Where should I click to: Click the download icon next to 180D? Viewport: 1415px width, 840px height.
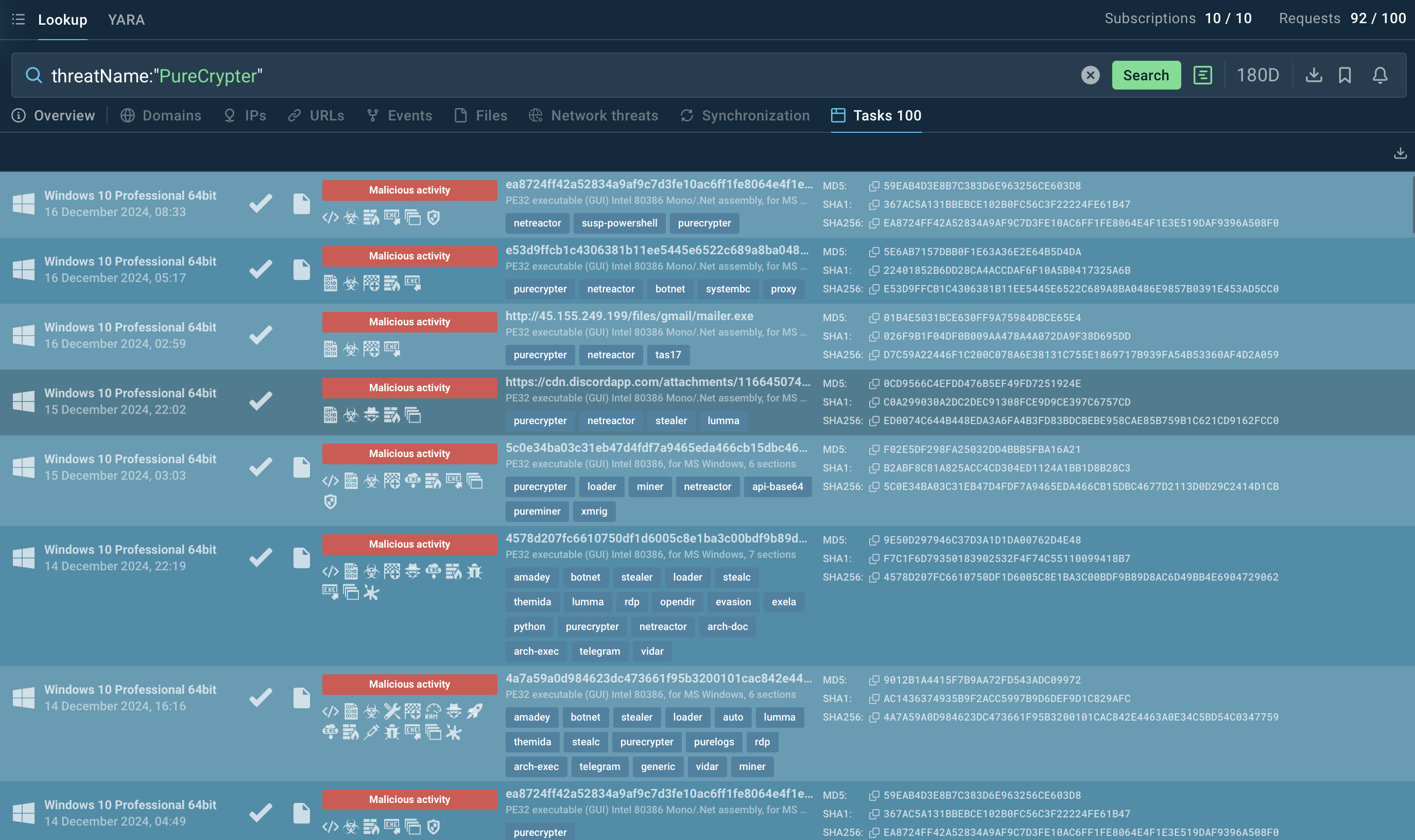point(1314,75)
